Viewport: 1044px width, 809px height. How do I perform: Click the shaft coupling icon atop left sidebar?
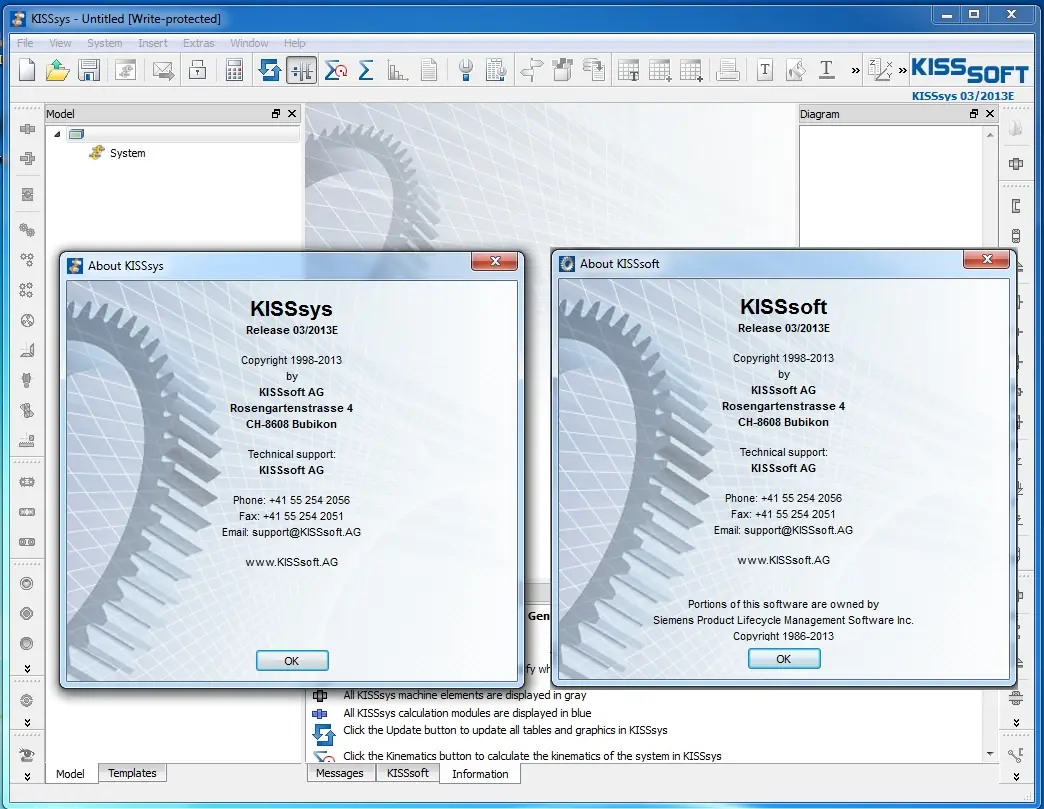tap(27, 129)
